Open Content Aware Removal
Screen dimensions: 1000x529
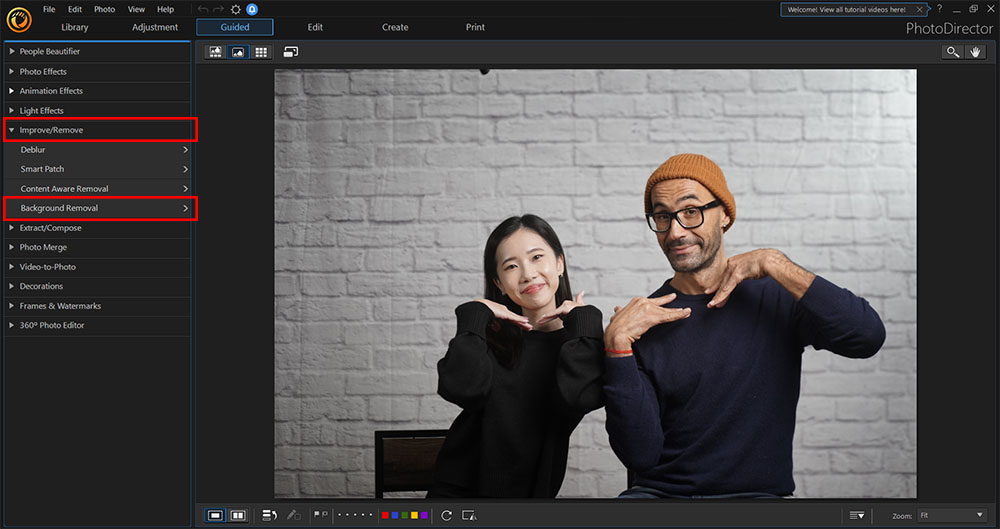click(x=98, y=188)
